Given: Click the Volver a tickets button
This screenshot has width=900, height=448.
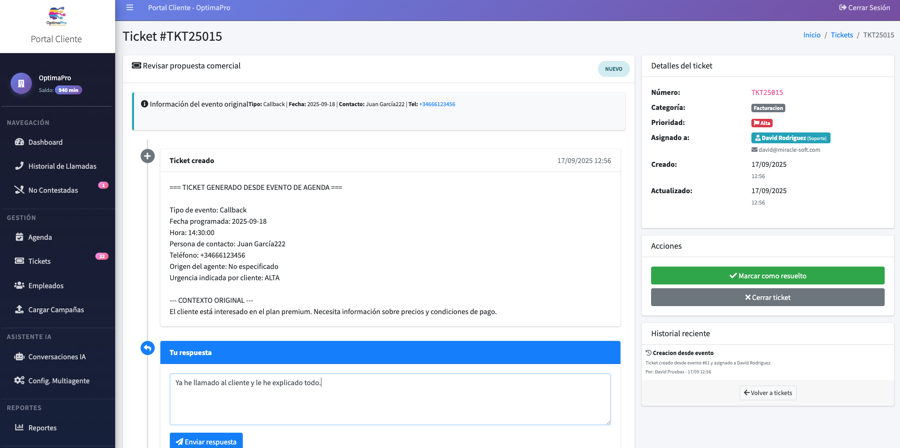Looking at the screenshot, I should [768, 393].
